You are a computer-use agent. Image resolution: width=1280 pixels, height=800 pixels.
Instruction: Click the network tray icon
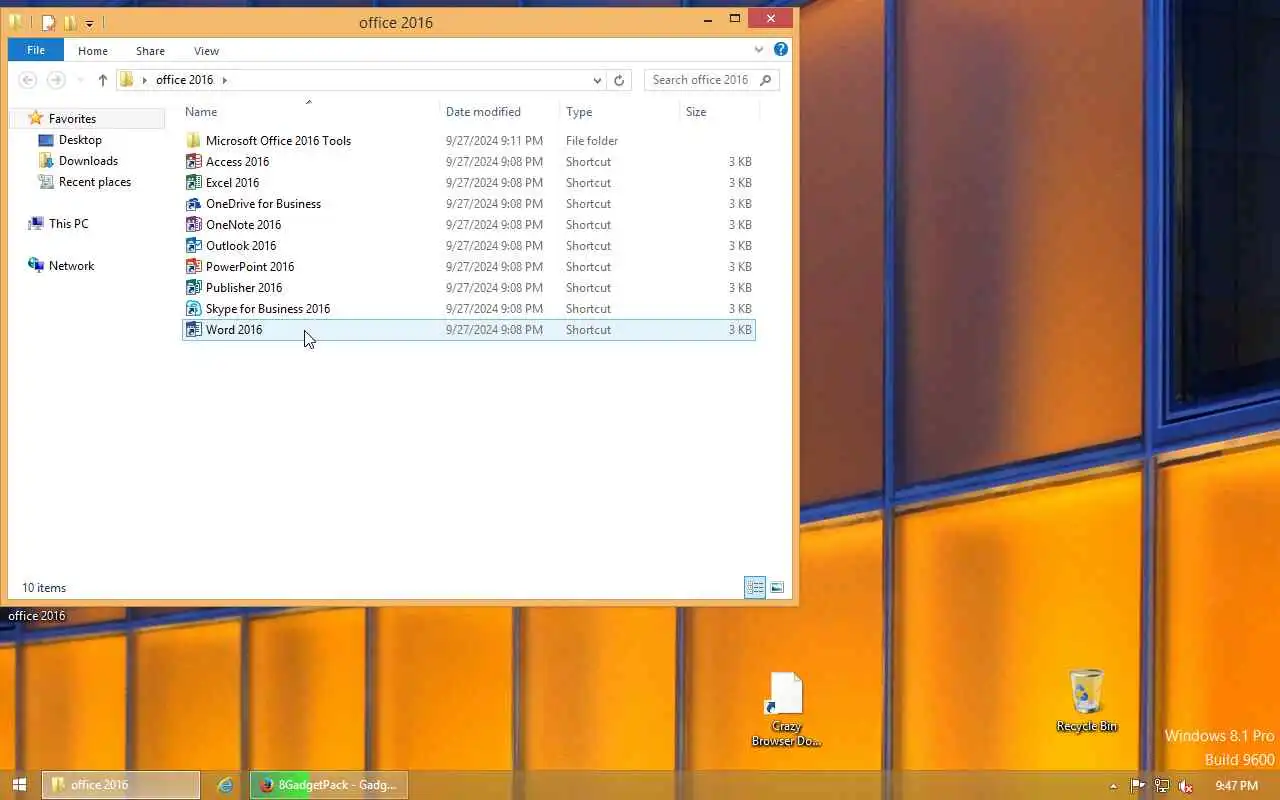(x=1161, y=786)
